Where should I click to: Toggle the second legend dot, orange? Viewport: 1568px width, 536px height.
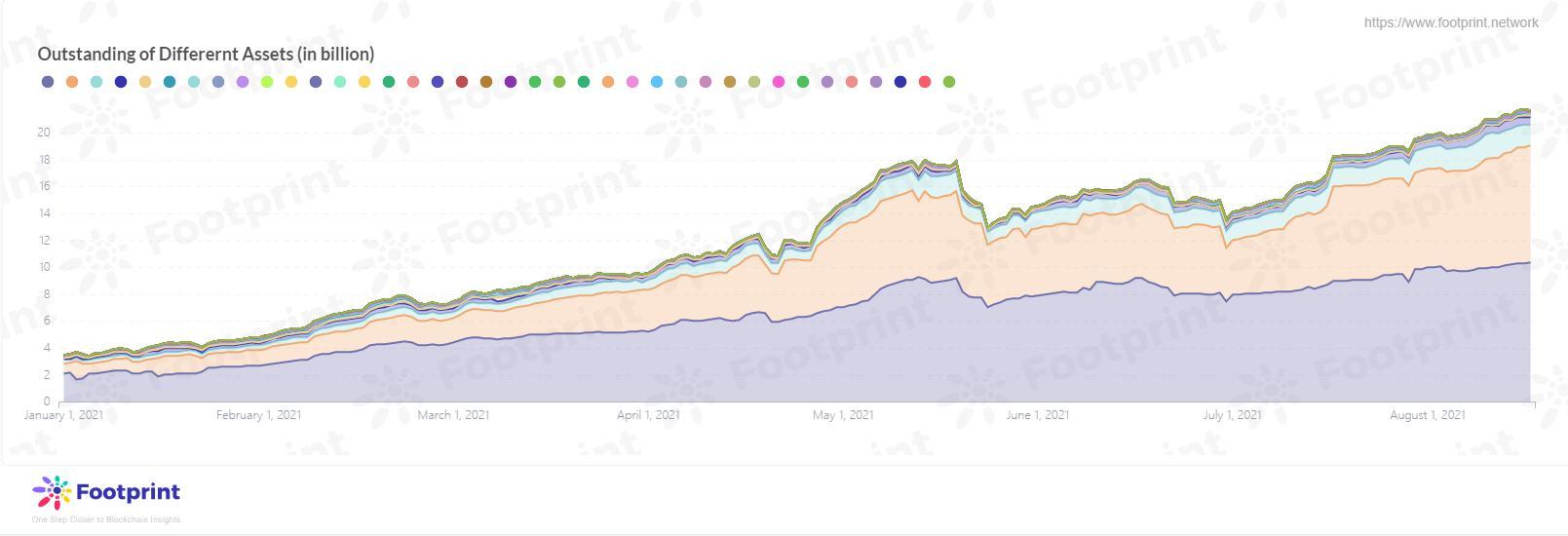[x=72, y=82]
